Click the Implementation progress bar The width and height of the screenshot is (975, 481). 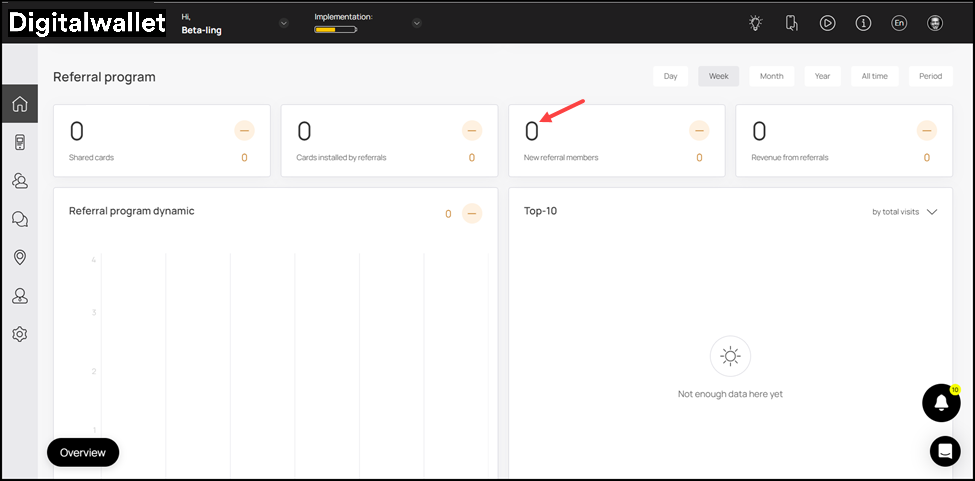[x=335, y=30]
